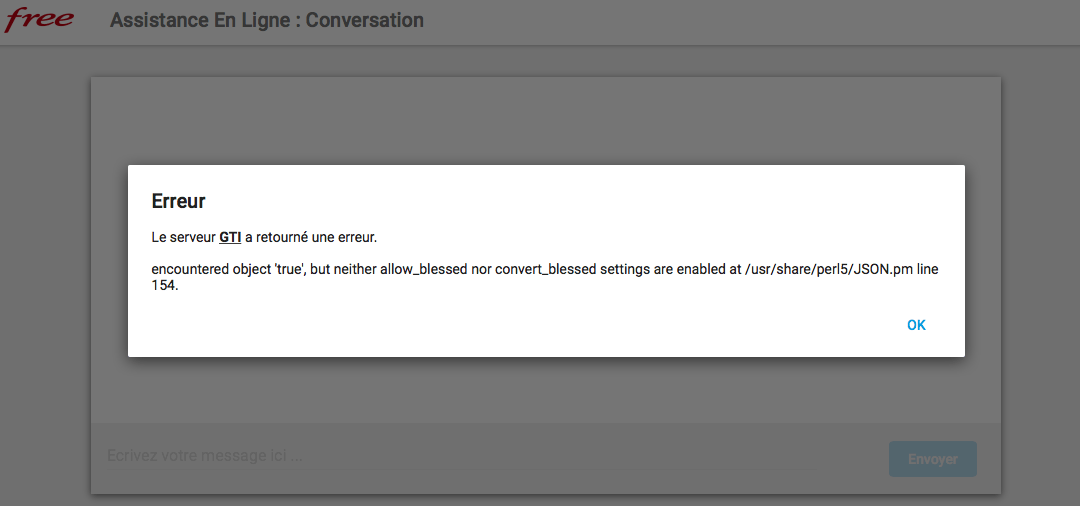1080x506 pixels.
Task: Click the underlined GTI abbreviation
Action: 230,237
